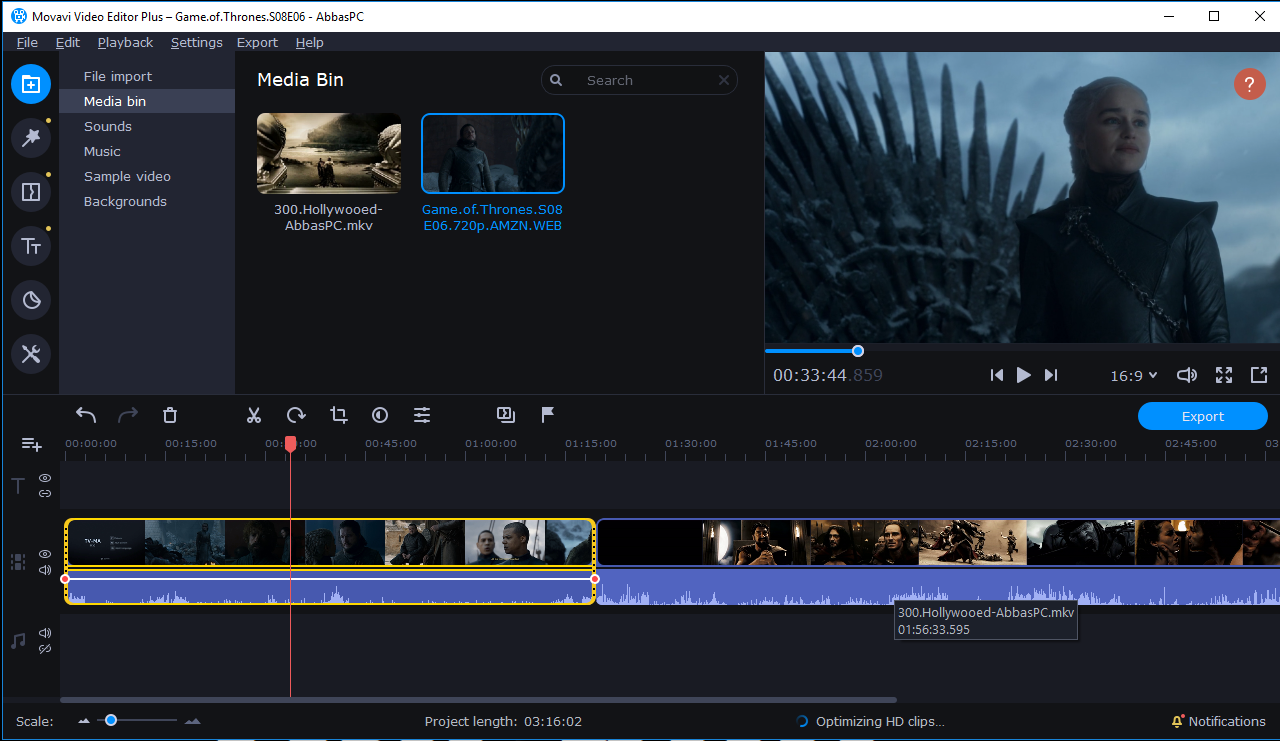Click the preview player seek bar handle
Image resolution: width=1280 pixels, height=741 pixels.
(858, 351)
